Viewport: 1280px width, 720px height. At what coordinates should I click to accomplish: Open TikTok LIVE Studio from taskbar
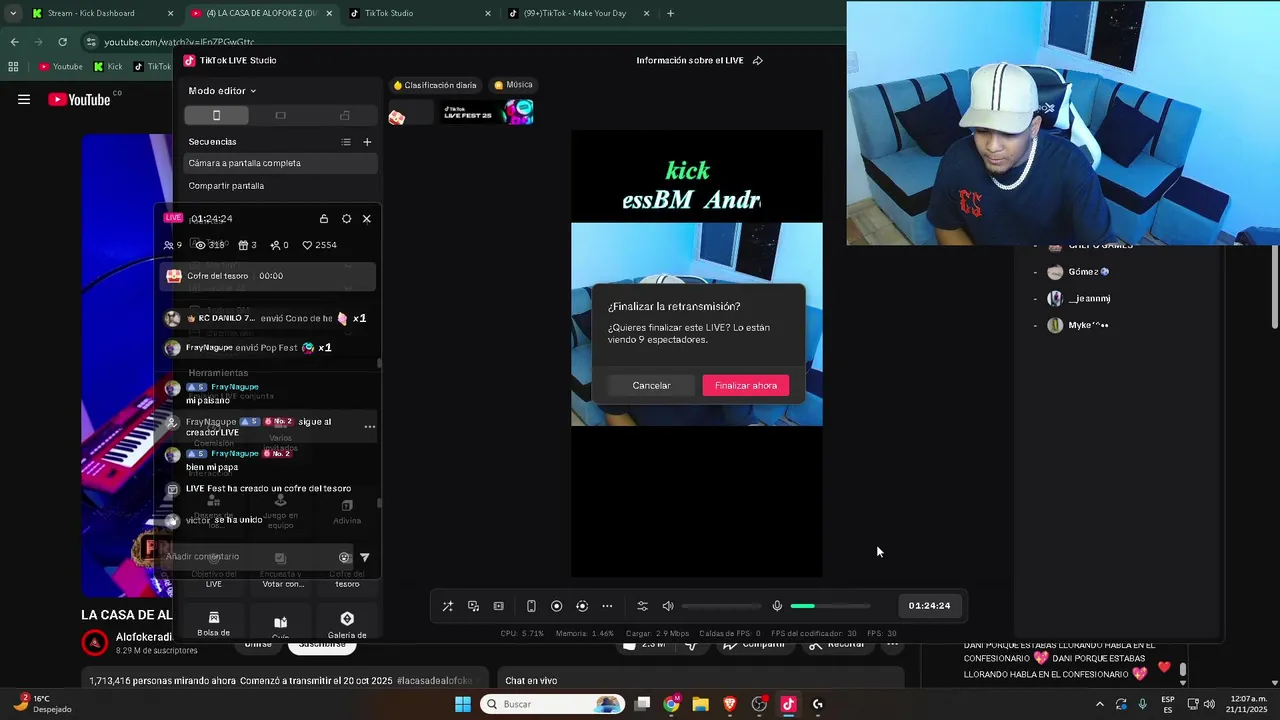788,704
